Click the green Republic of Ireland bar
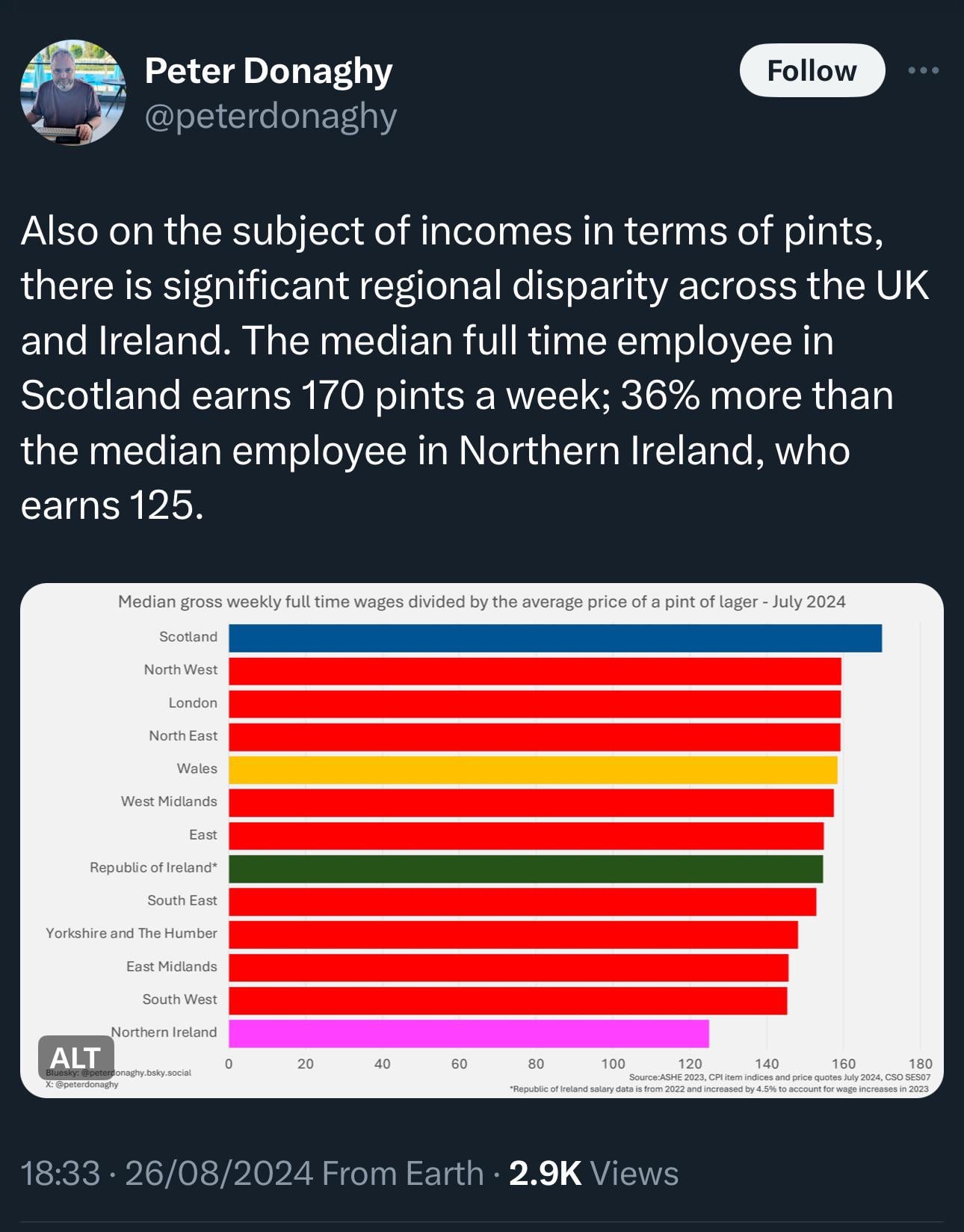This screenshot has height=1232, width=964. pyautogui.click(x=525, y=869)
